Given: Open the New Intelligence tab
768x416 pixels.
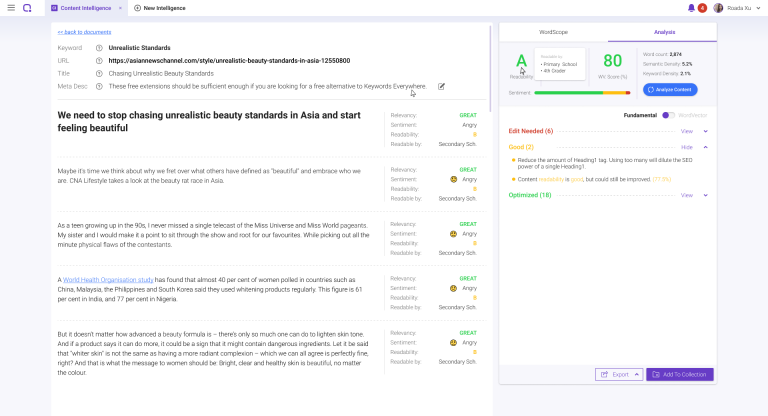Looking at the screenshot, I should (x=162, y=8).
